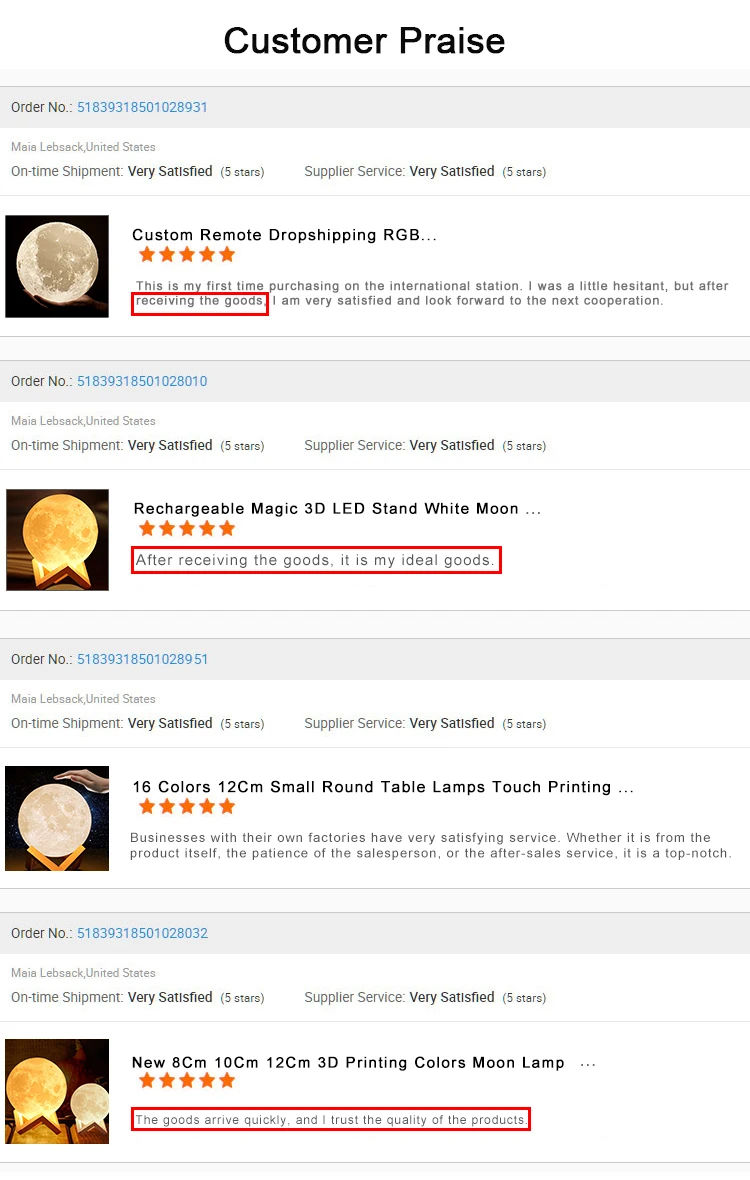Click highlighted review 'After receiving the goods'
Screen dimensions: 750x1180
(316, 561)
